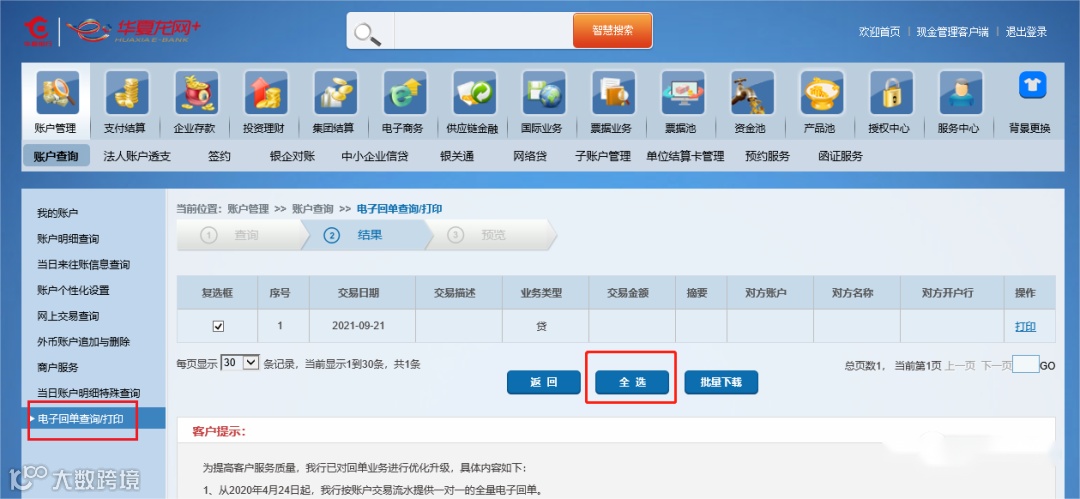Image resolution: width=1080 pixels, height=499 pixels.
Task: Open the records-per-page dropdown showing 30
Action: 240,363
